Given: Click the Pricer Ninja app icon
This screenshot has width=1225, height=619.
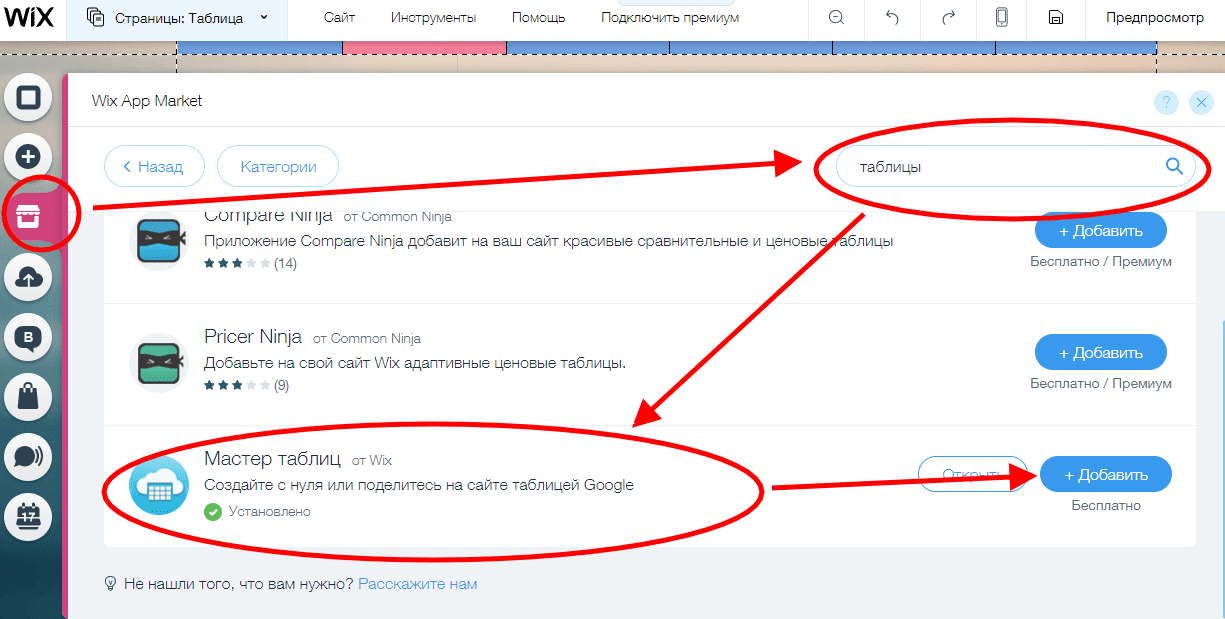Looking at the screenshot, I should pyautogui.click(x=159, y=363).
